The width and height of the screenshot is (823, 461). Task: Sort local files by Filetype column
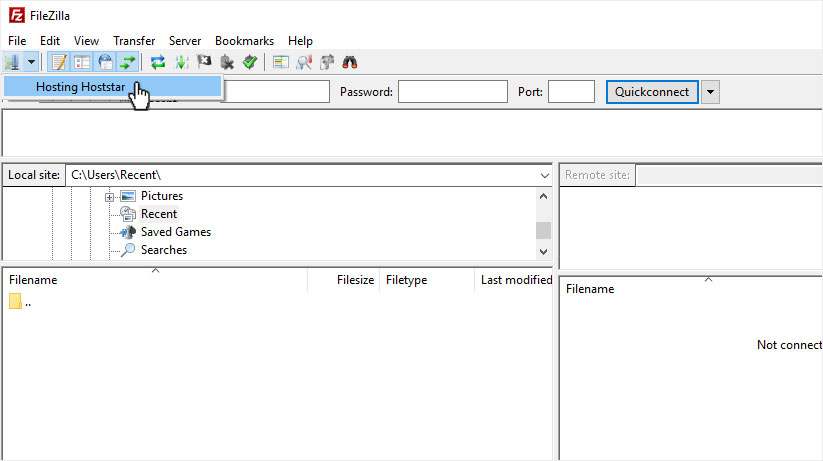coord(426,280)
